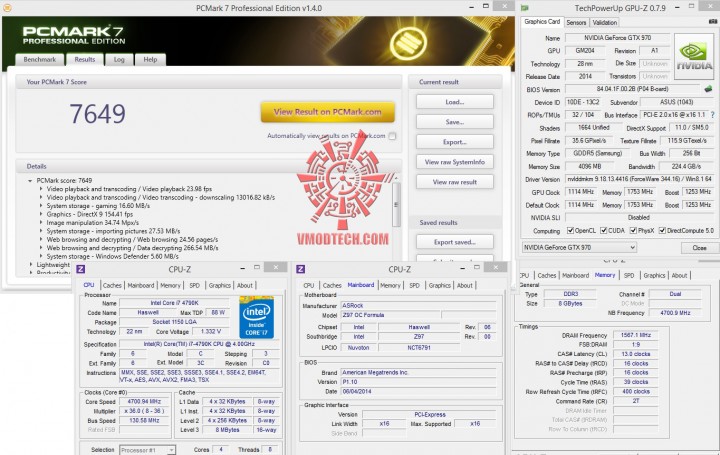Click View raw result button
This screenshot has height=455, width=720.
pos(455,182)
